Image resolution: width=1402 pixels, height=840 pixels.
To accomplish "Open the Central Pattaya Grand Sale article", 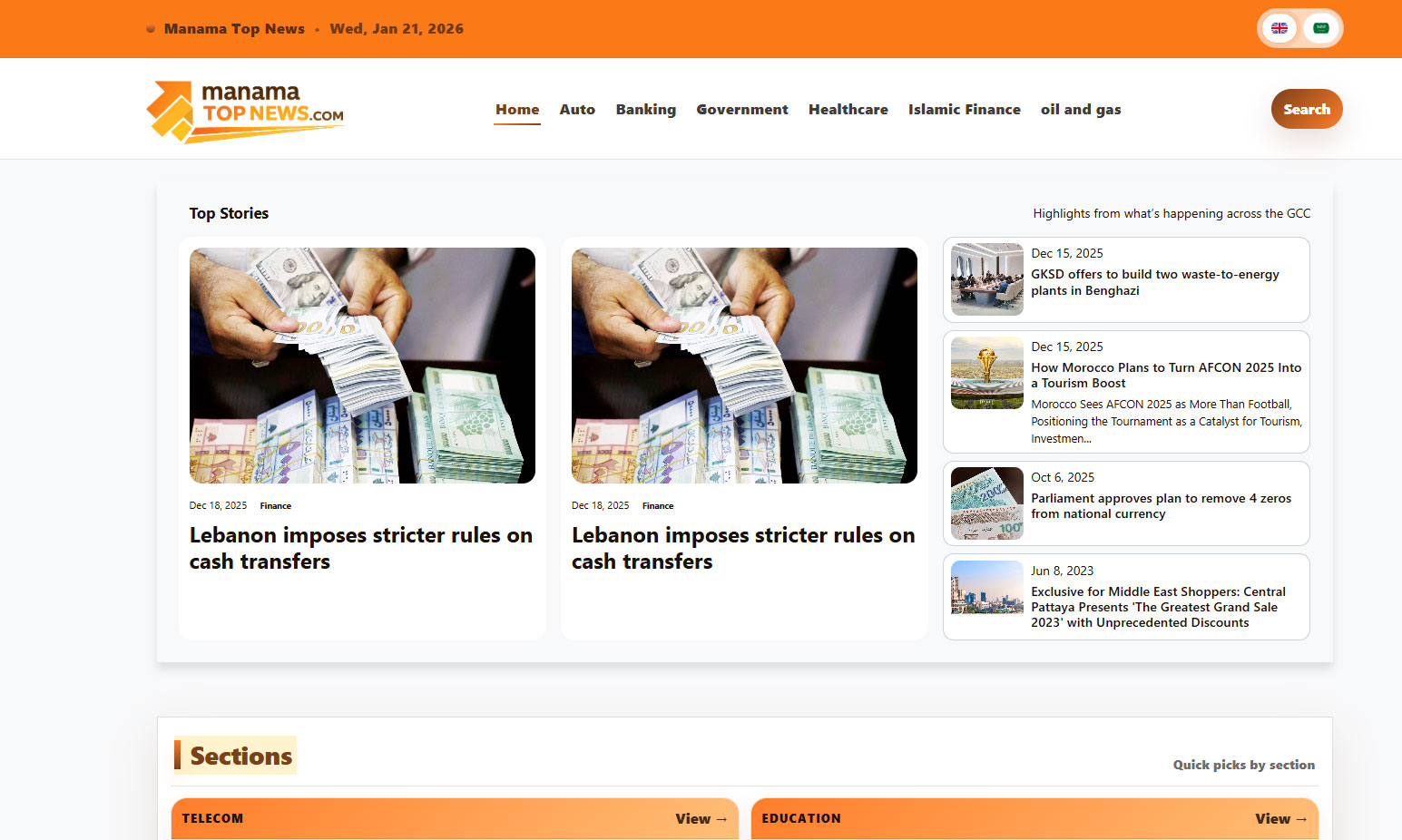I will point(1158,607).
